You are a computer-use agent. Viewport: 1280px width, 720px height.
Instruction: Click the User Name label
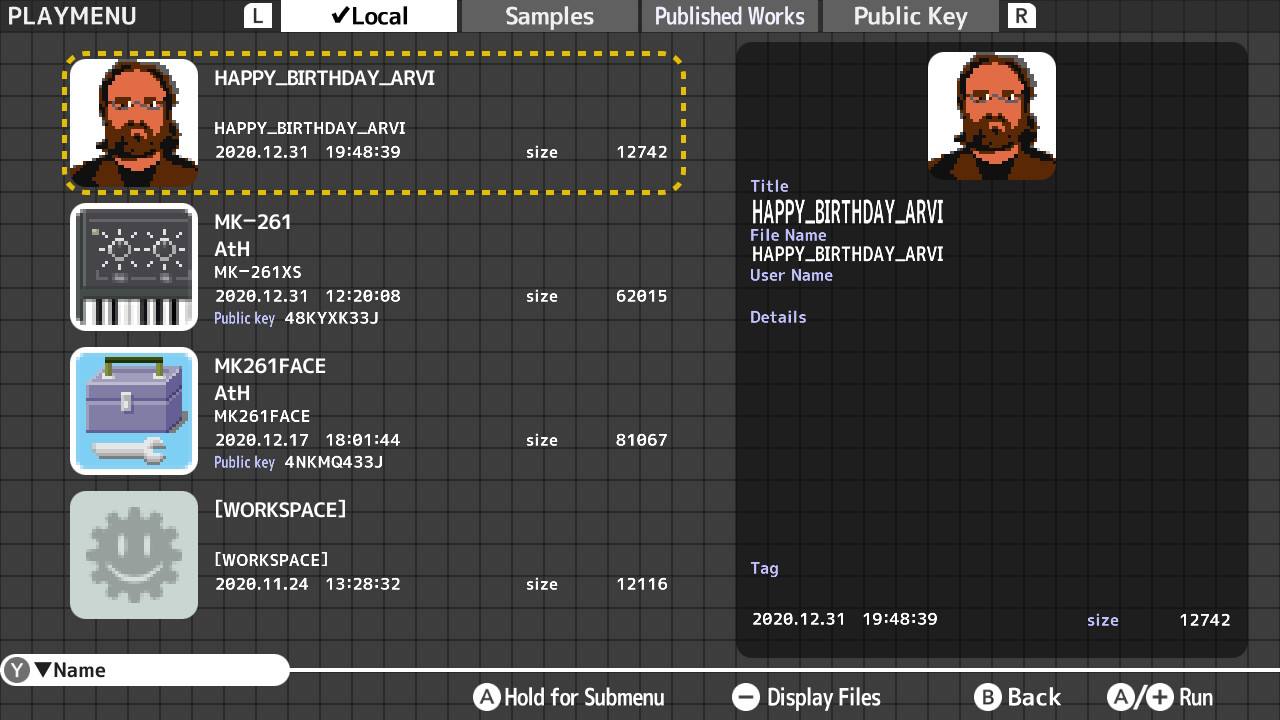coord(791,275)
